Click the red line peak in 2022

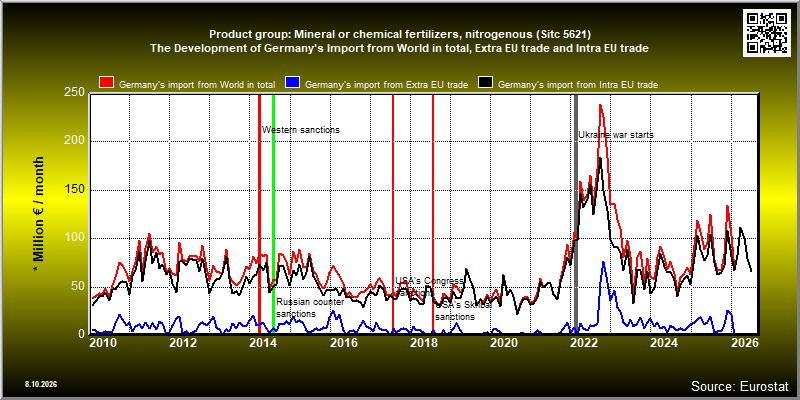coord(601,106)
